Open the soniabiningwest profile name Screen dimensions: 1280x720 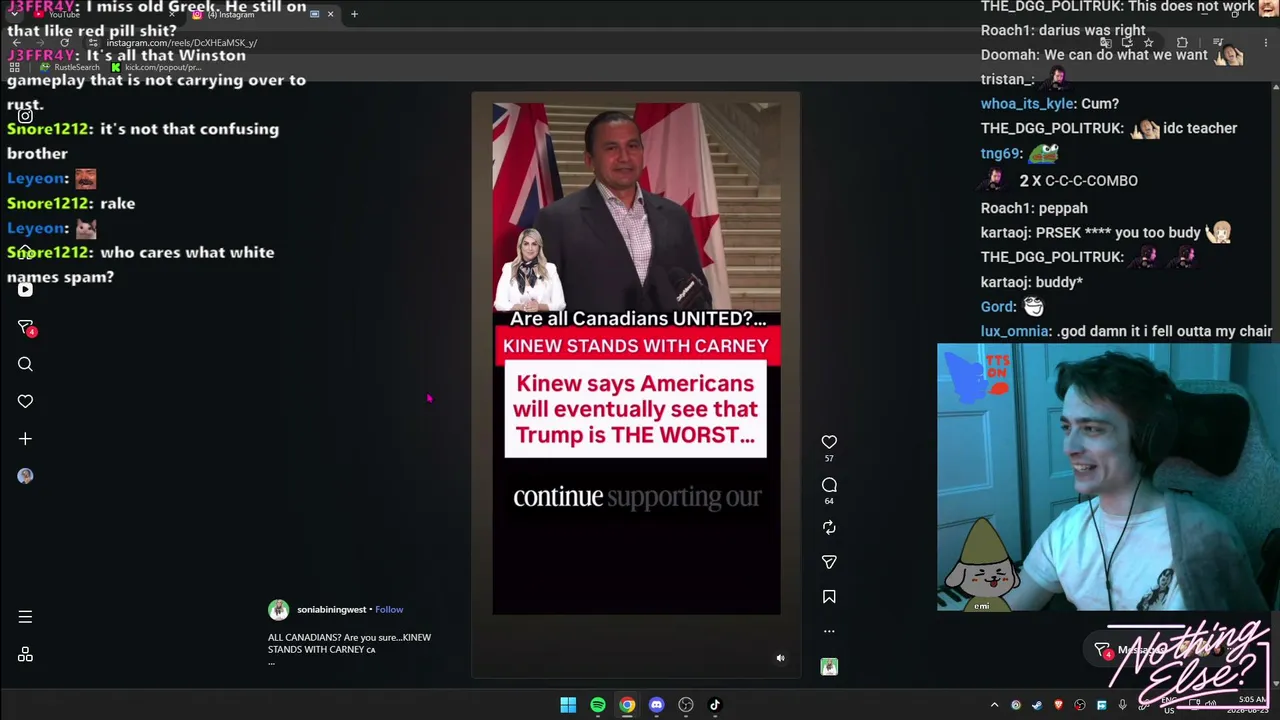(331, 609)
